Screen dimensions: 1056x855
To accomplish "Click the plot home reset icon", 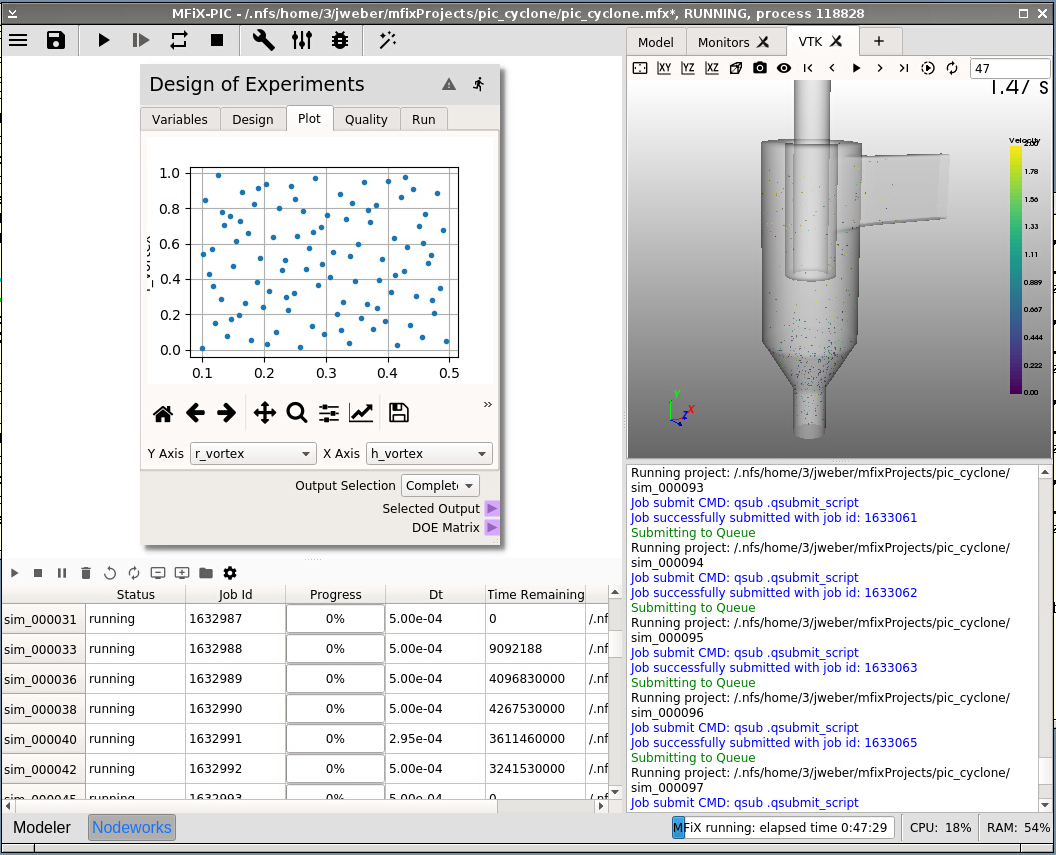I will [163, 412].
